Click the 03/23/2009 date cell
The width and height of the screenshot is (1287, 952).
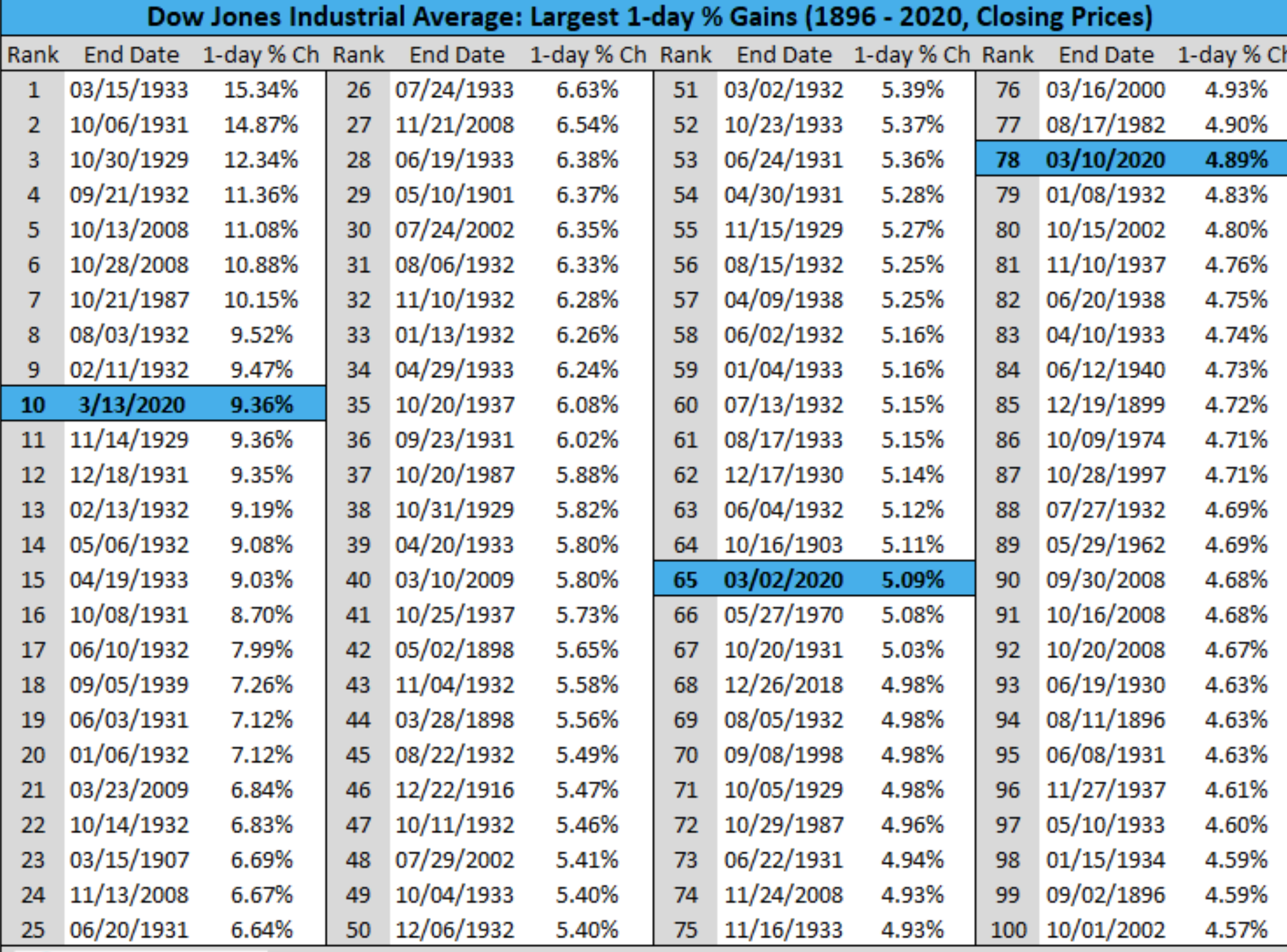pyautogui.click(x=129, y=790)
